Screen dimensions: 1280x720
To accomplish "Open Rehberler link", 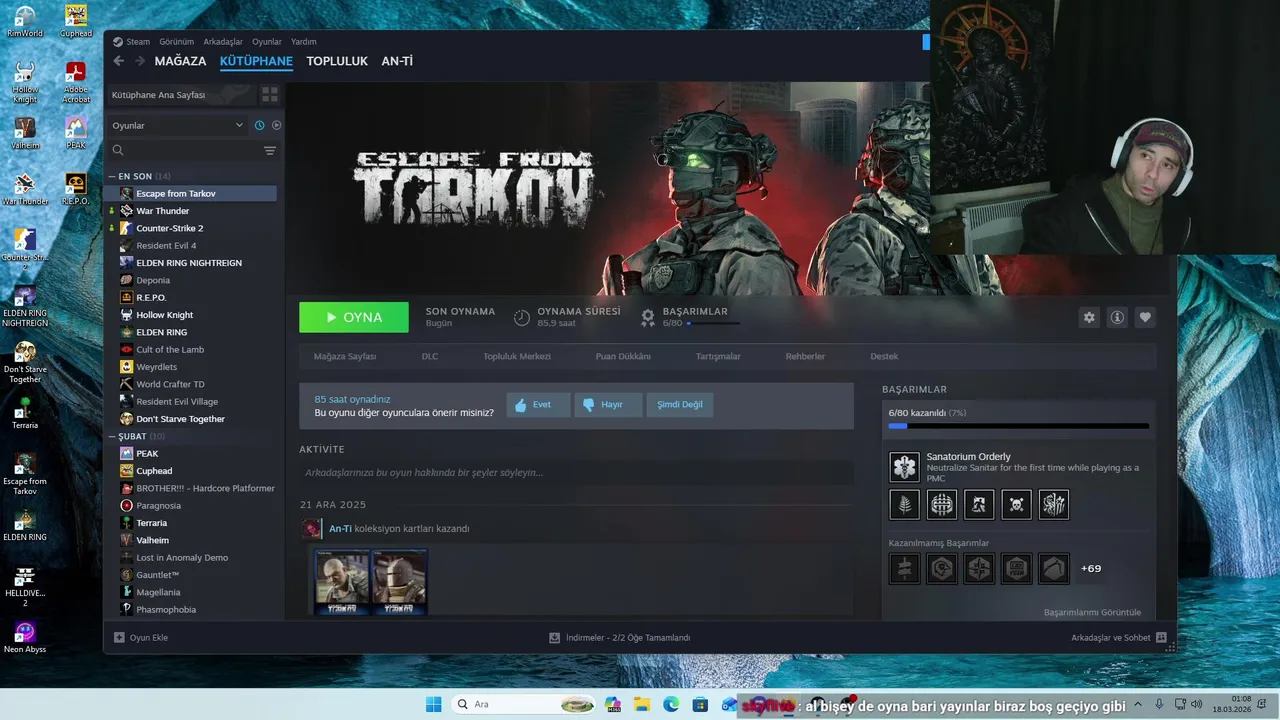I will click(805, 356).
